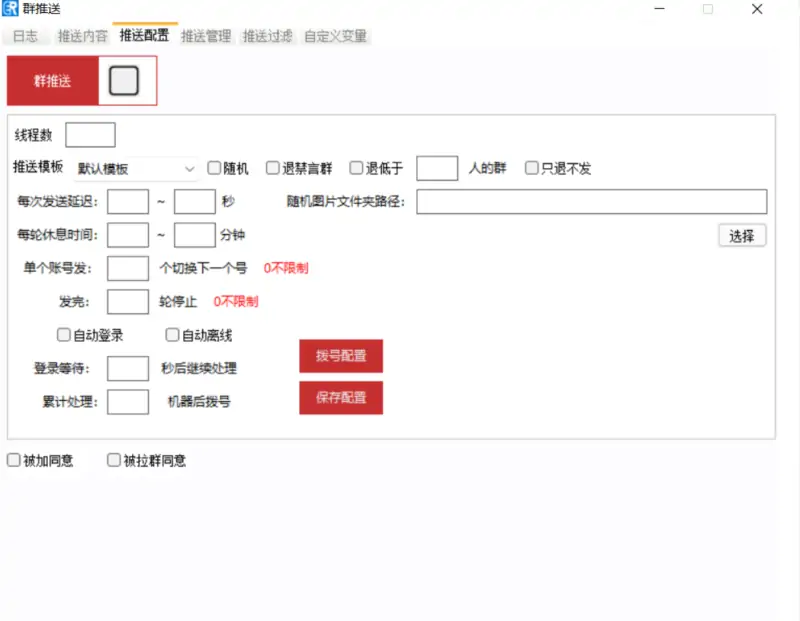Check the box next to the 群推送 button
This screenshot has width=800, height=621.
coord(123,79)
